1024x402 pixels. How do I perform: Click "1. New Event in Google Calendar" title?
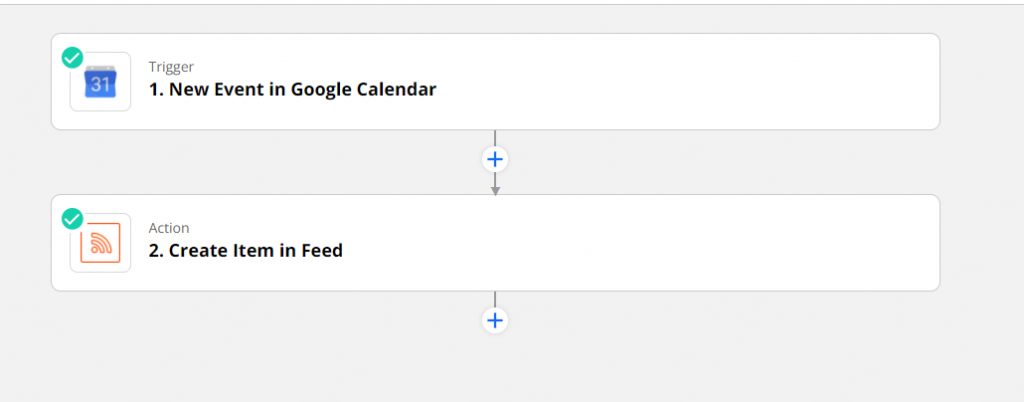(293, 89)
